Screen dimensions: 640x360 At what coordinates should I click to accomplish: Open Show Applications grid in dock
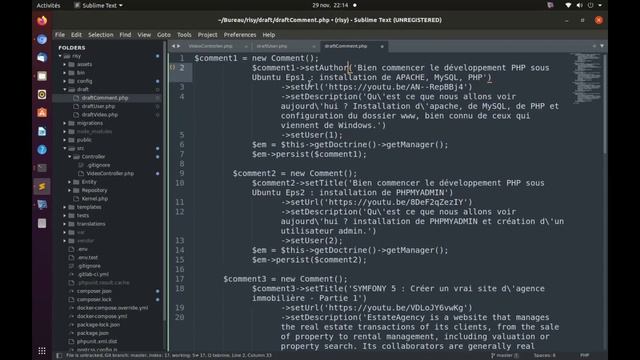point(42,351)
